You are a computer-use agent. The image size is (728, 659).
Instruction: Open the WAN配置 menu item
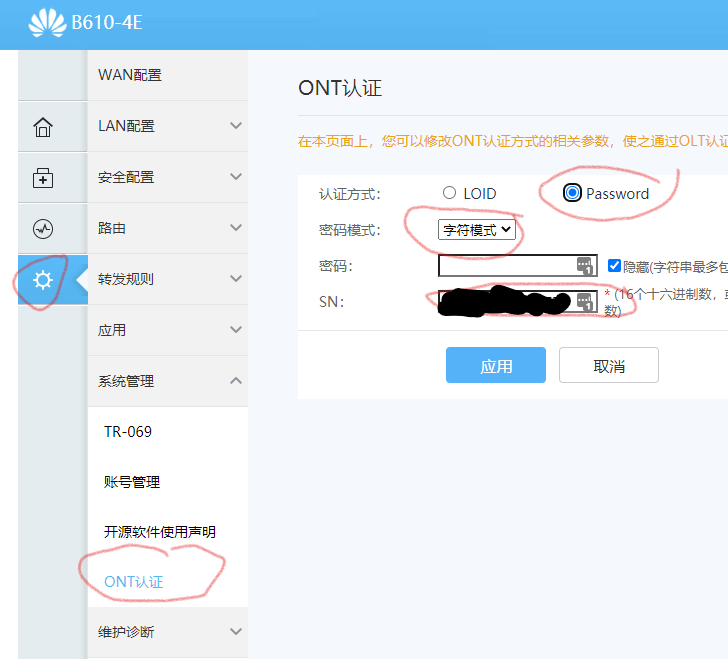pyautogui.click(x=130, y=75)
